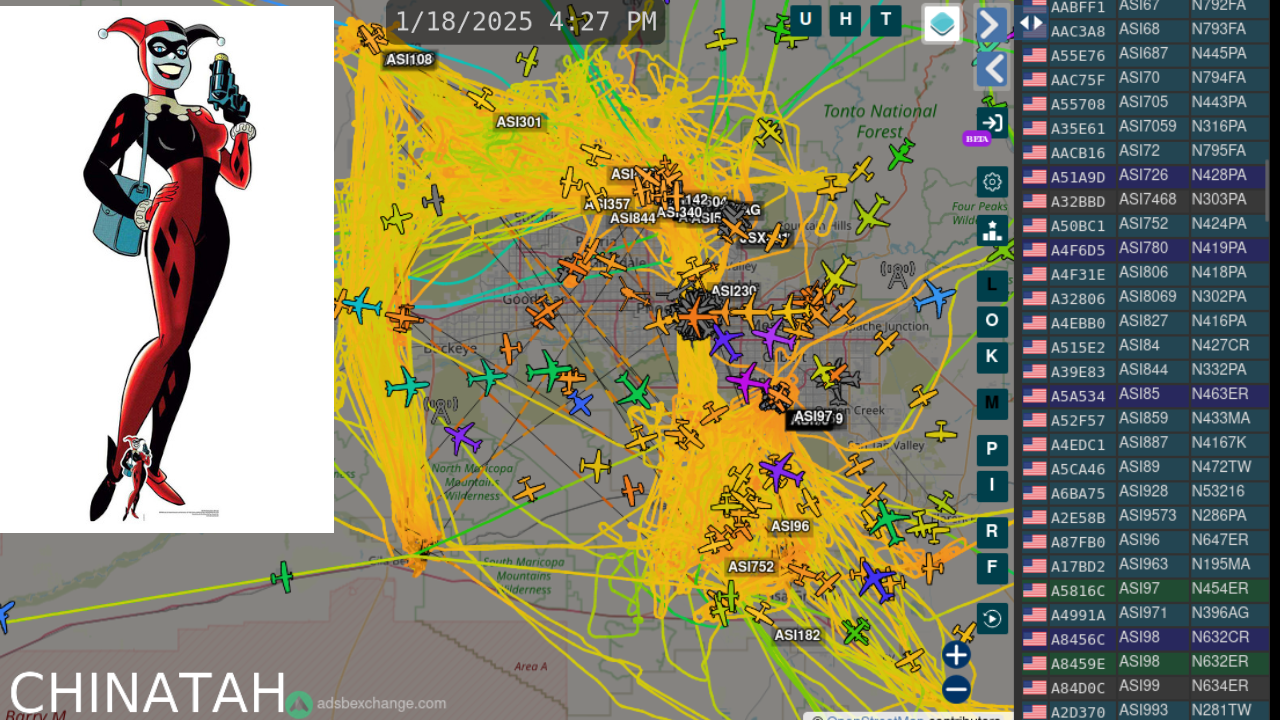Screen dimensions: 1280x720
Task: Click hex code AAC75F in the table
Action: click(x=1078, y=80)
